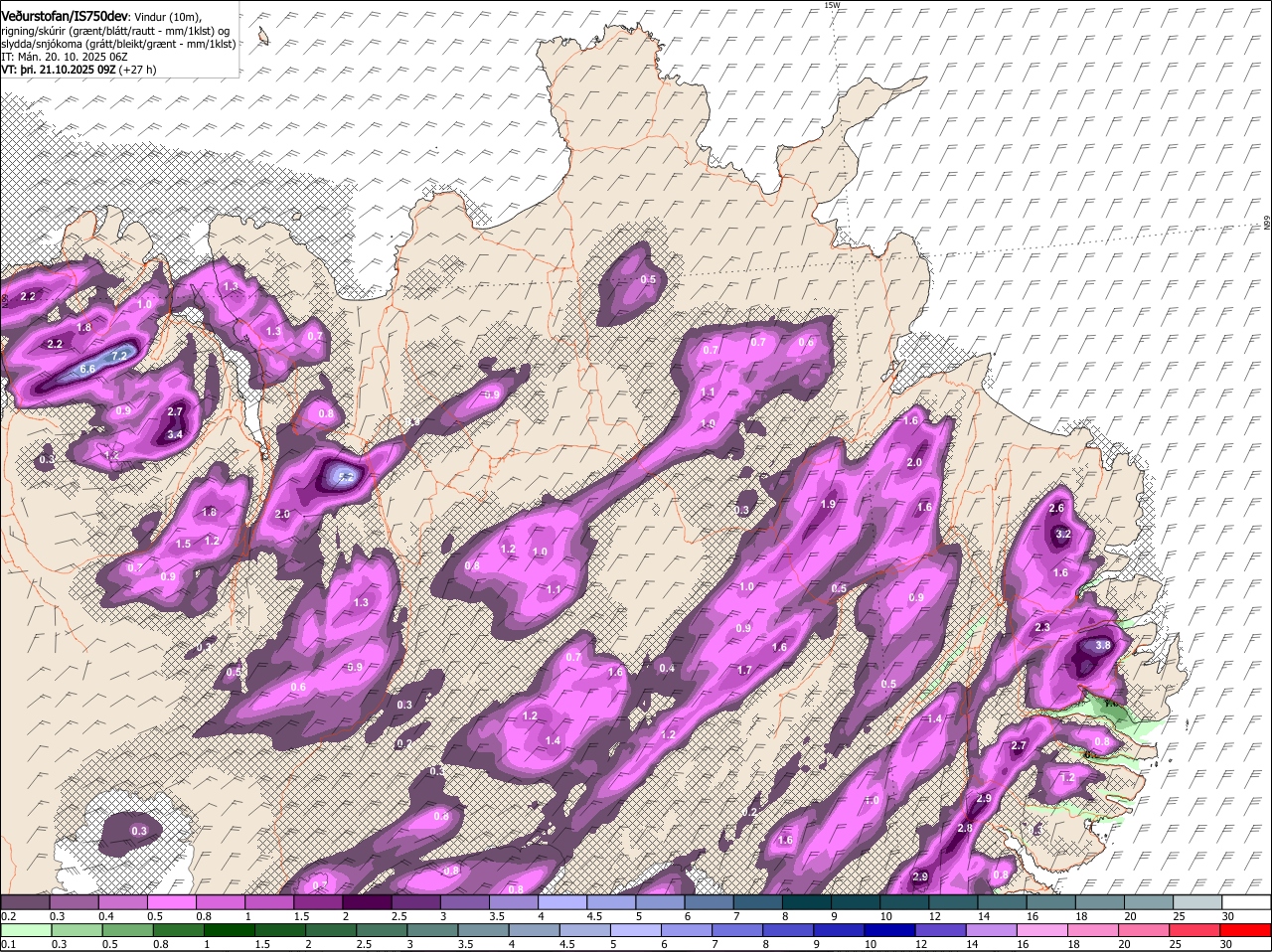The width and height of the screenshot is (1272, 952).
Task: Click the '15W' longitude label at top
Action: pos(832,5)
